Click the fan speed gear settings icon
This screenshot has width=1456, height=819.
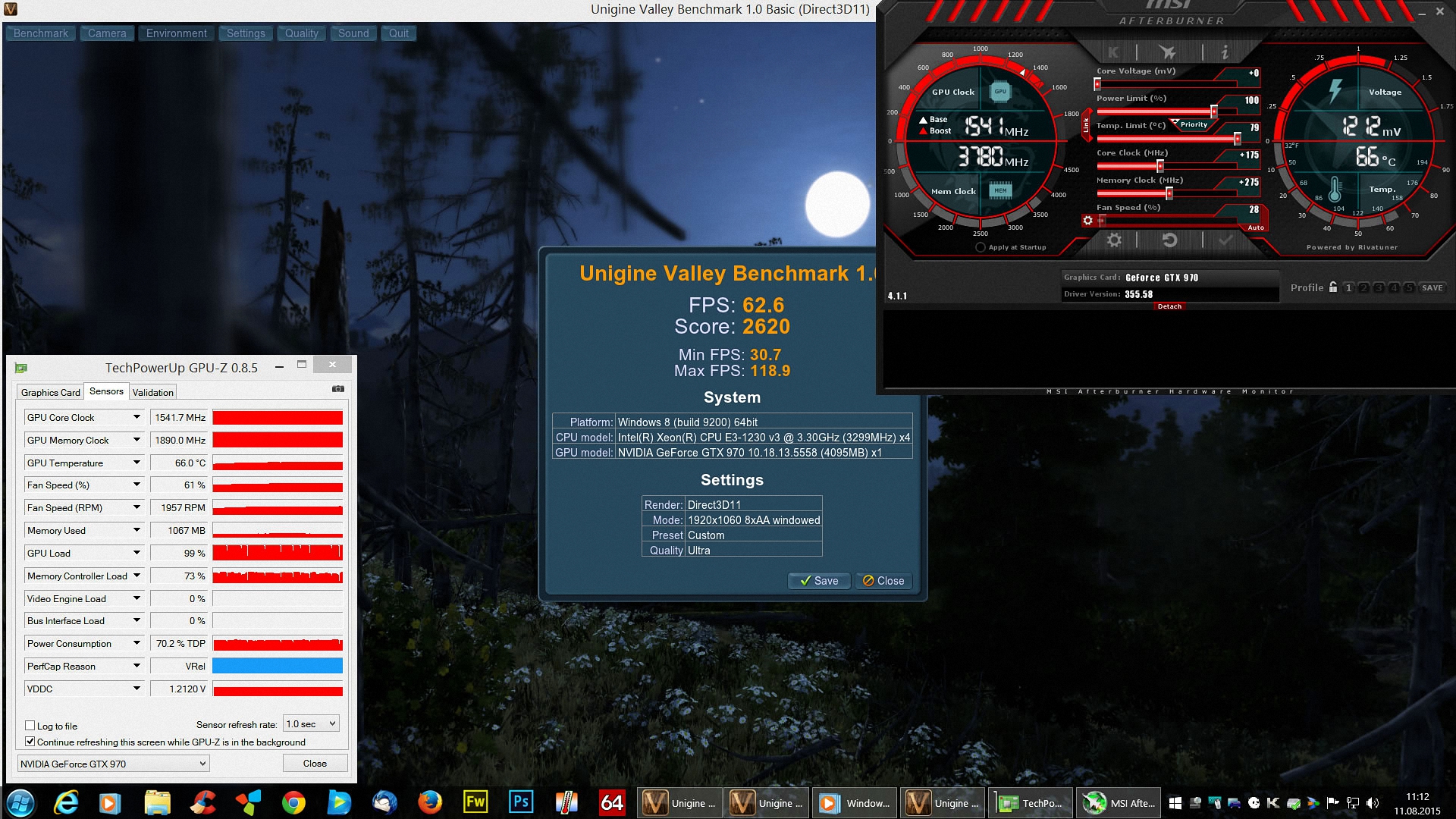coord(1087,221)
